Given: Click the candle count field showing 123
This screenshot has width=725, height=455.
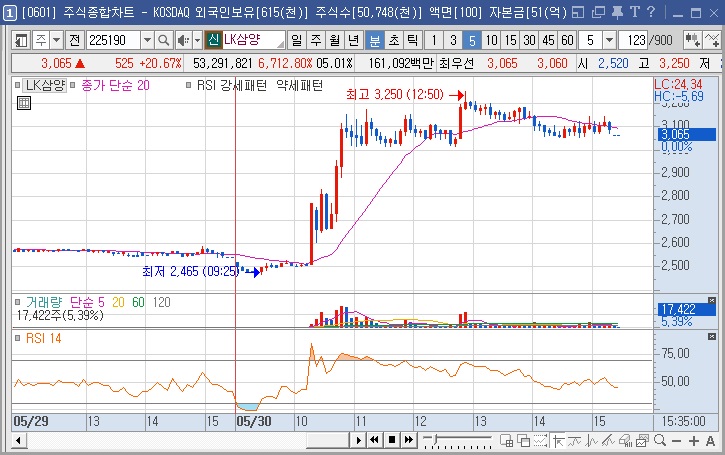Looking at the screenshot, I should (x=633, y=40).
